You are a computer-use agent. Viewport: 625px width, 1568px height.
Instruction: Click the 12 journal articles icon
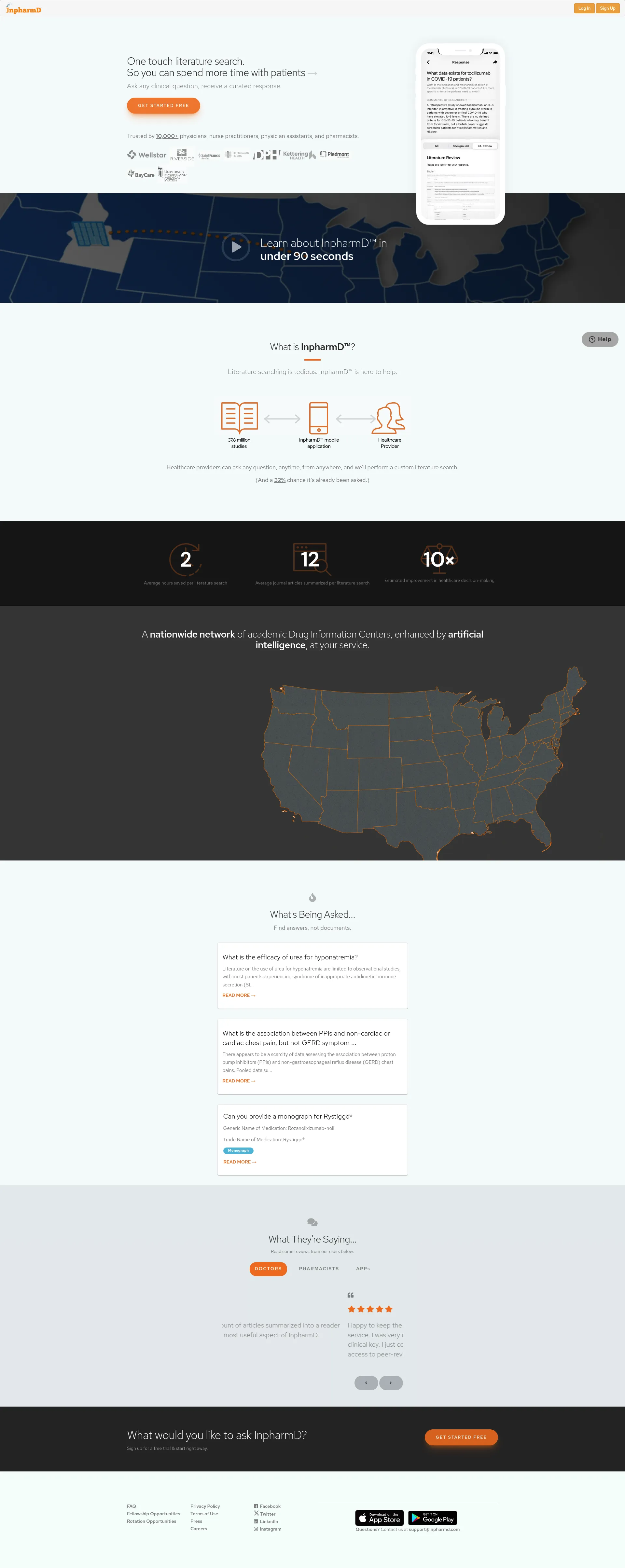312,559
